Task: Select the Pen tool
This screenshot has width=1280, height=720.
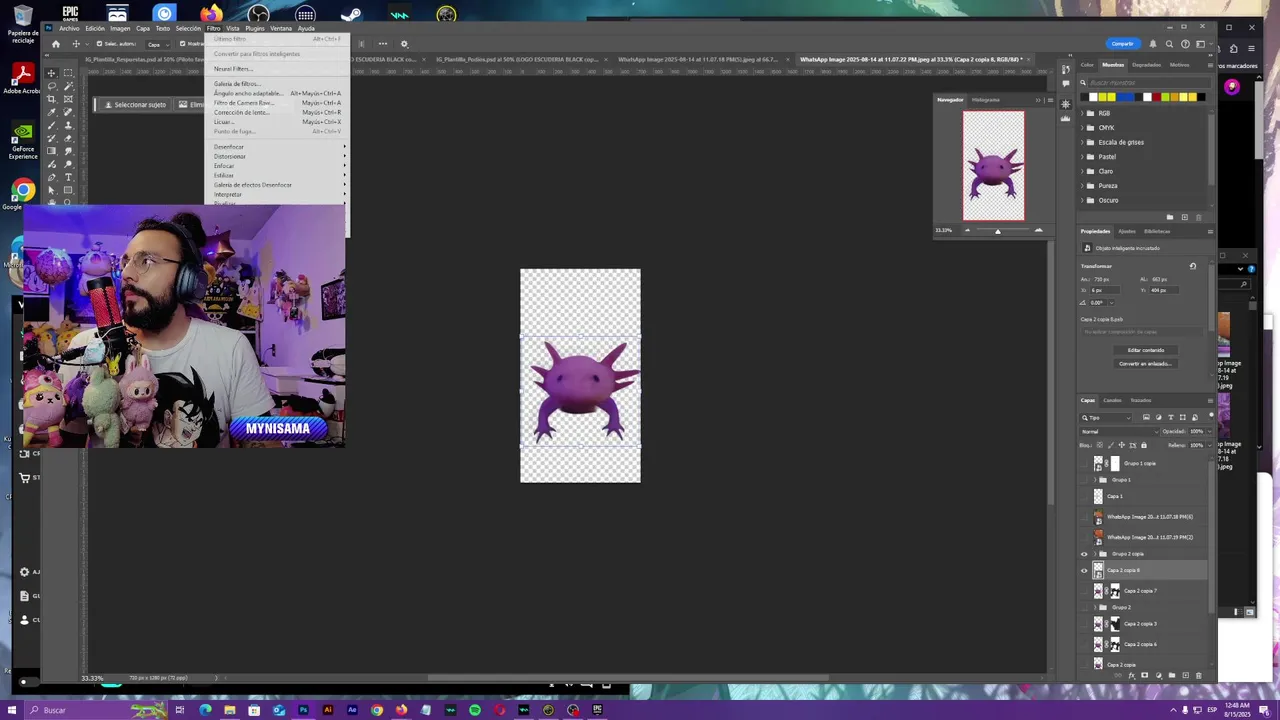Action: [x=51, y=178]
